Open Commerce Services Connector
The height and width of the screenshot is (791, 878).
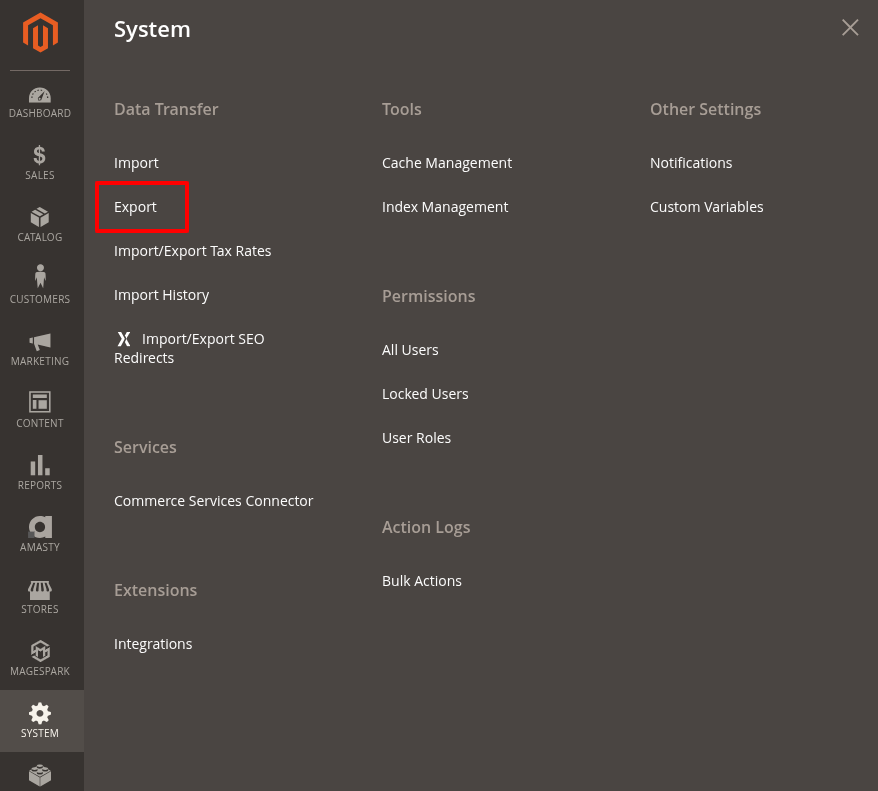213,500
